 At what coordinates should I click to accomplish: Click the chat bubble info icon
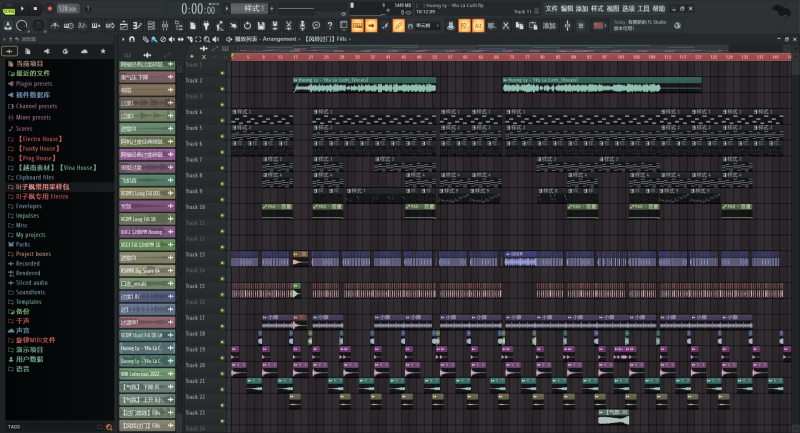click(316, 26)
